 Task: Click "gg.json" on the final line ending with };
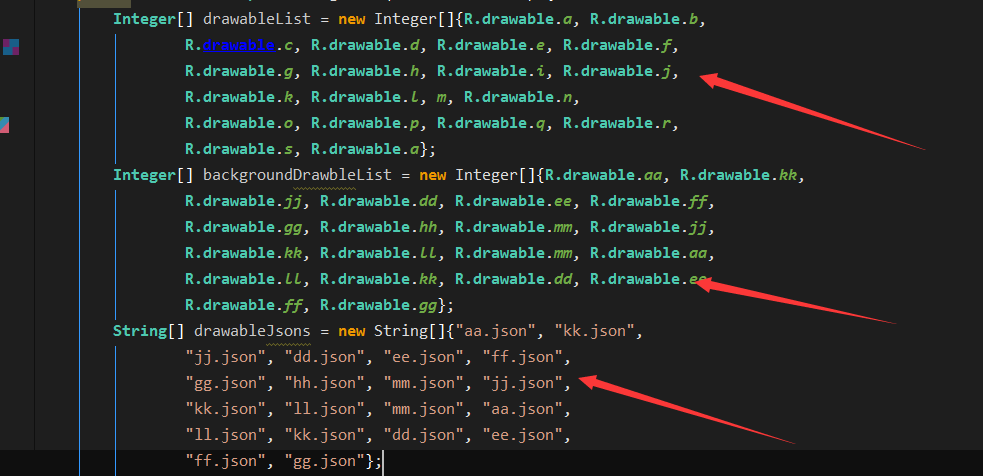click(x=324, y=461)
